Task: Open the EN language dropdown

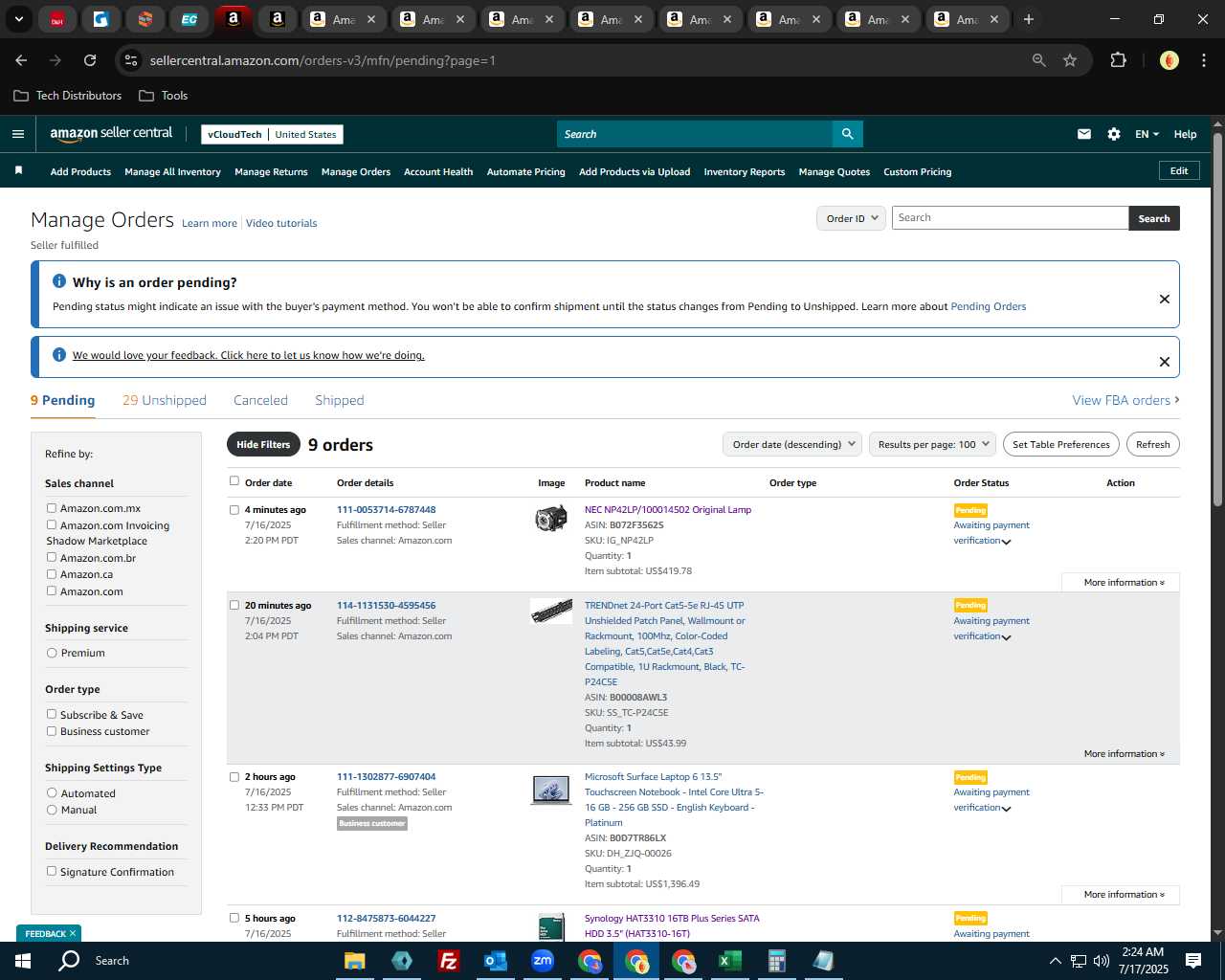Action: click(x=1147, y=134)
